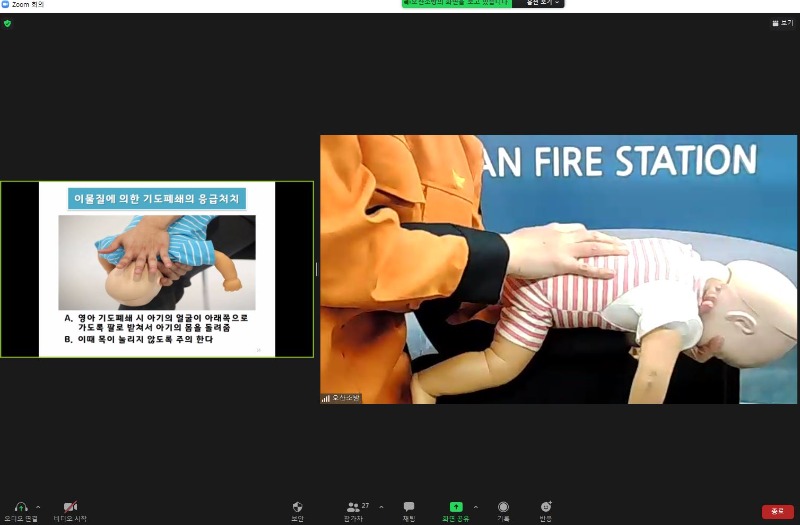800x525 pixels.
Task: Click the audio connect headphone icon
Action: (21, 507)
